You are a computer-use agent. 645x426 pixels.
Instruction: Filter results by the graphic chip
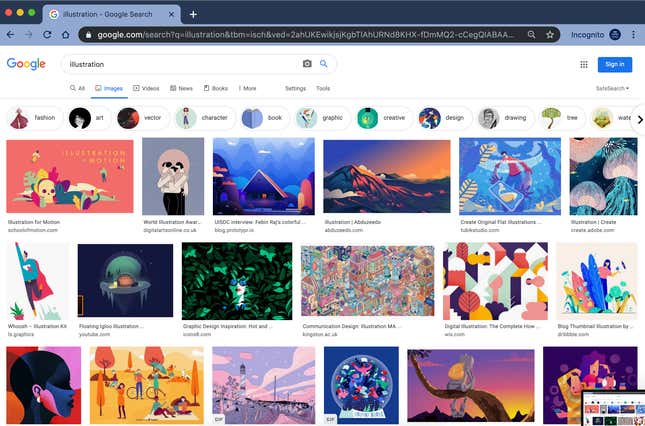coord(323,118)
